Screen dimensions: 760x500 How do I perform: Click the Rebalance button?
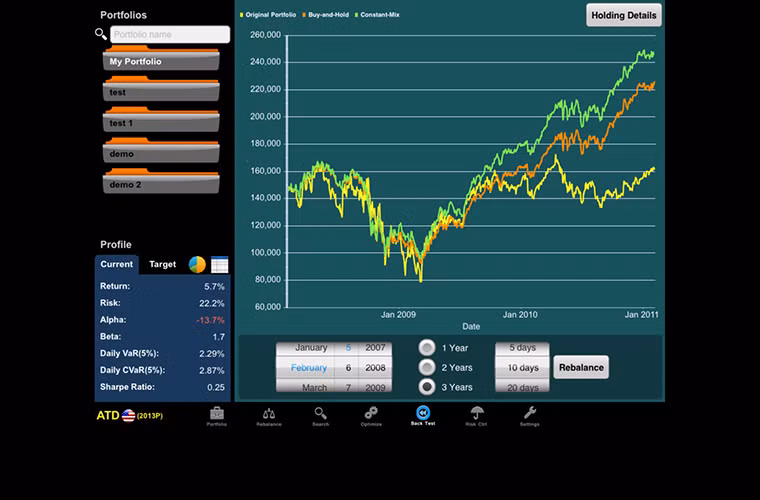point(581,367)
